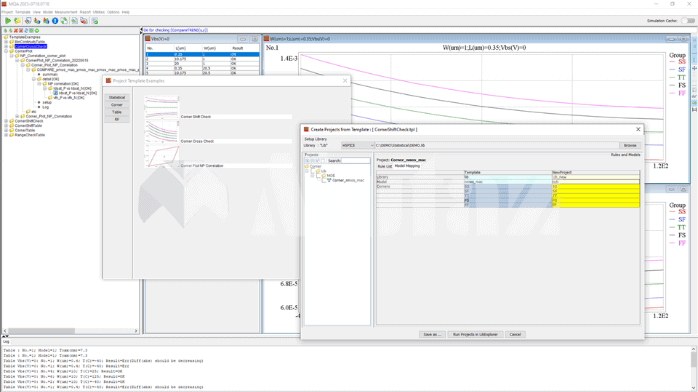
Task: Open the Project menu
Action: [x=7, y=12]
